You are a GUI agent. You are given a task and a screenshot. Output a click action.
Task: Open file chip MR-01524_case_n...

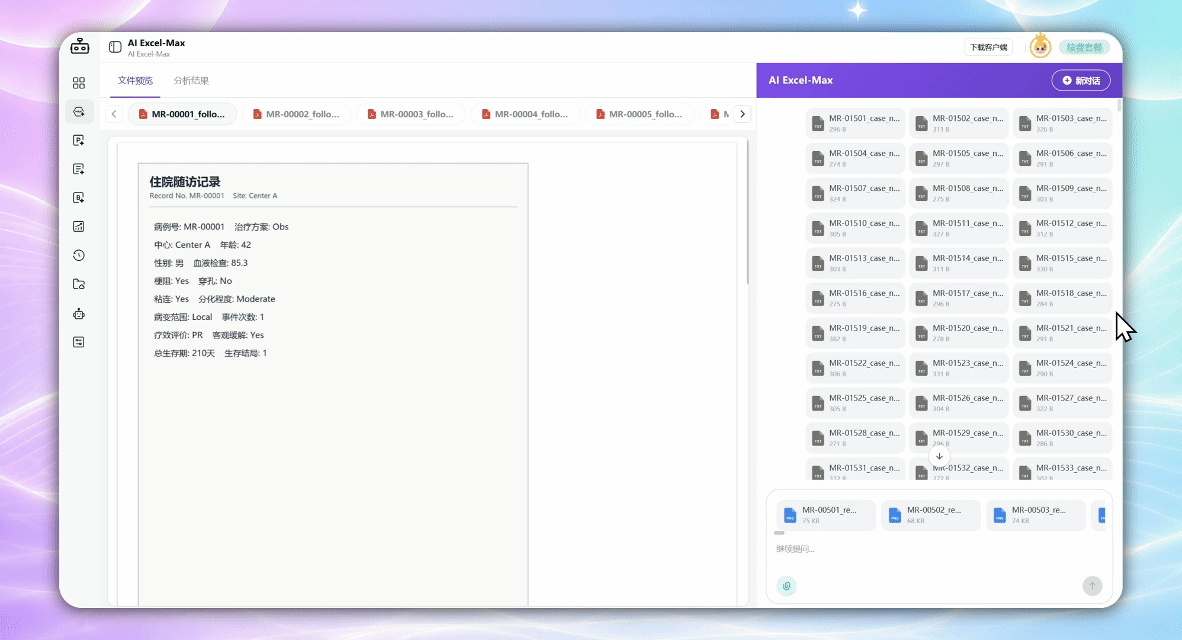click(1061, 368)
